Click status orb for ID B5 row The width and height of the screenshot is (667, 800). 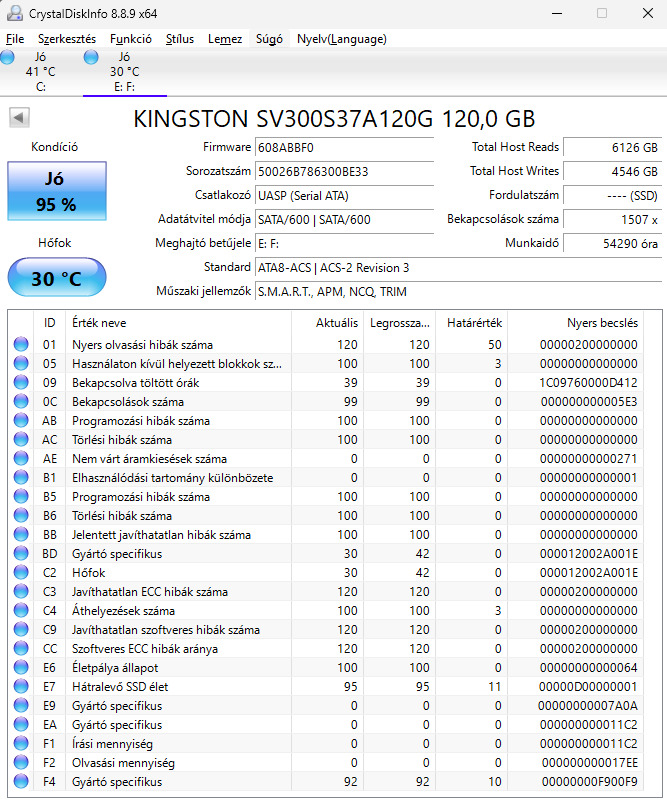pos(21,496)
